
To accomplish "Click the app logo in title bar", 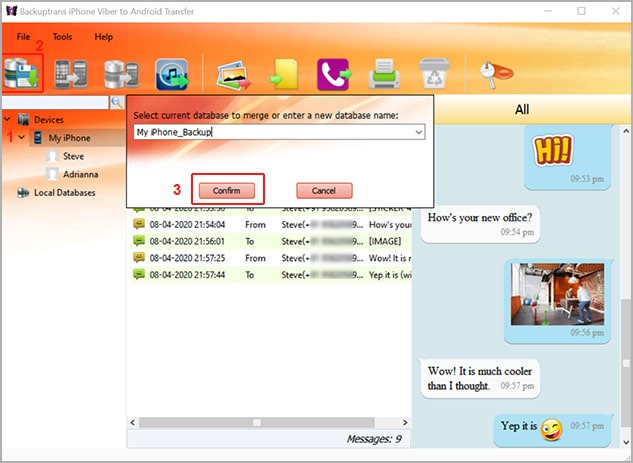I will (x=11, y=11).
